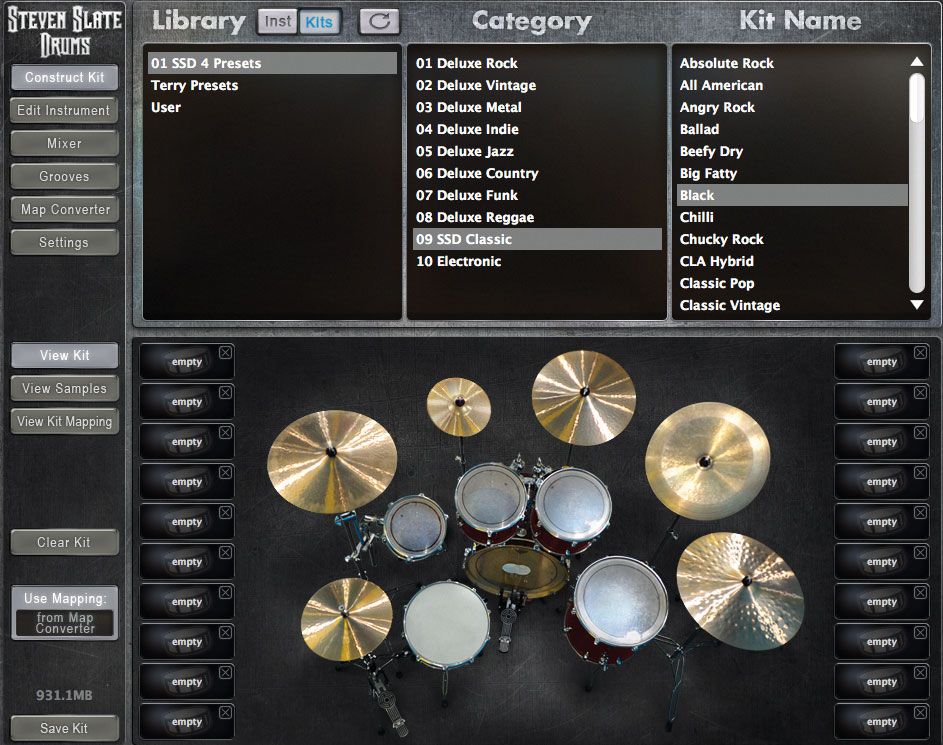Load the CLA Hybrid kit
943x745 pixels.
click(792, 261)
